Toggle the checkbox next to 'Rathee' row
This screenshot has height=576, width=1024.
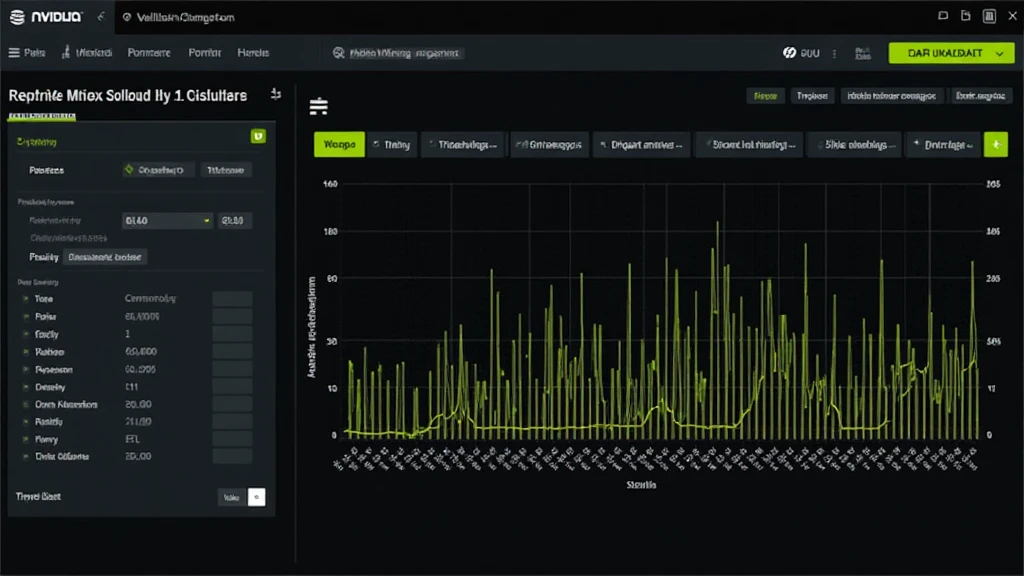tap(24, 352)
